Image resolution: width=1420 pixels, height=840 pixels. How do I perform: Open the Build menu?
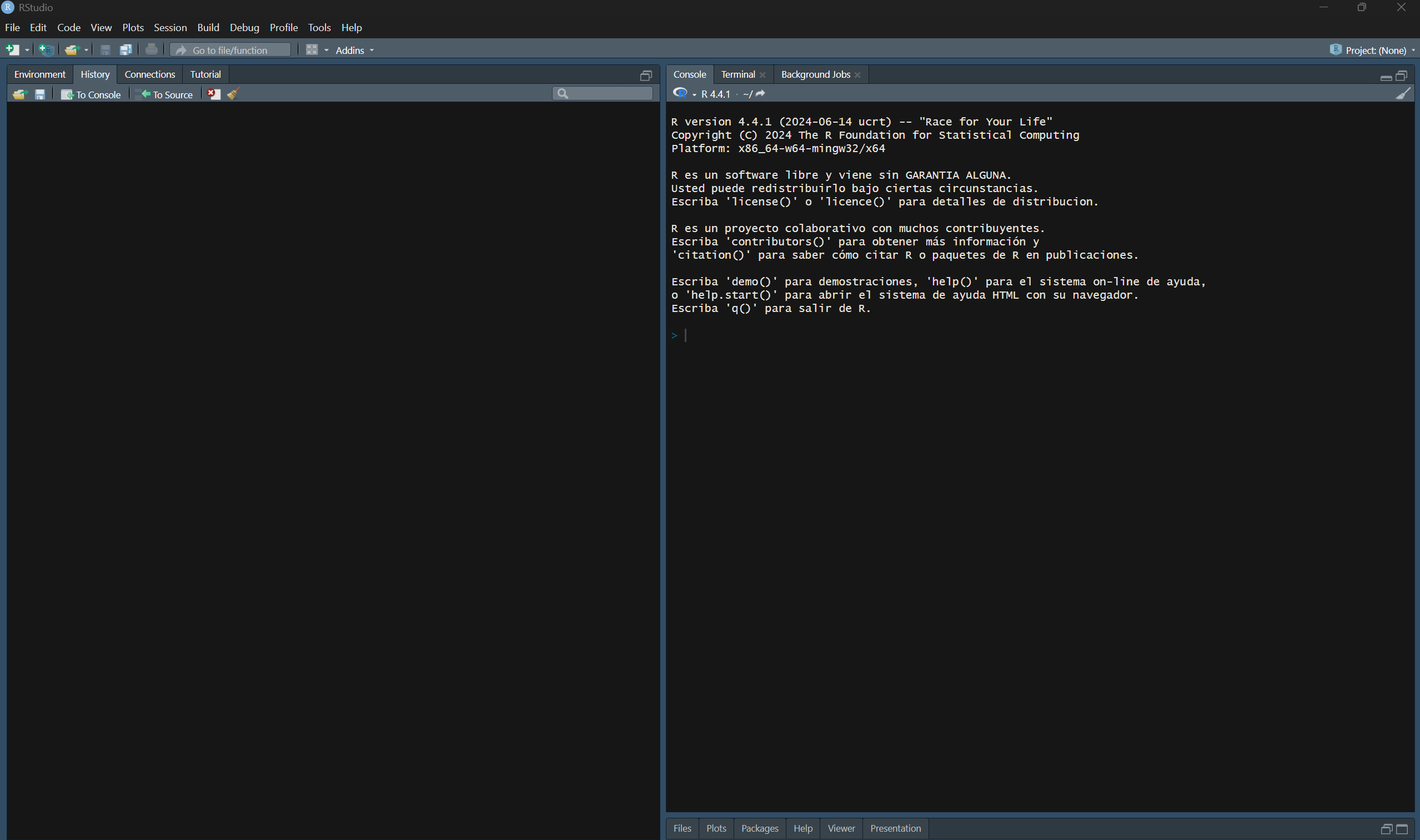click(208, 27)
